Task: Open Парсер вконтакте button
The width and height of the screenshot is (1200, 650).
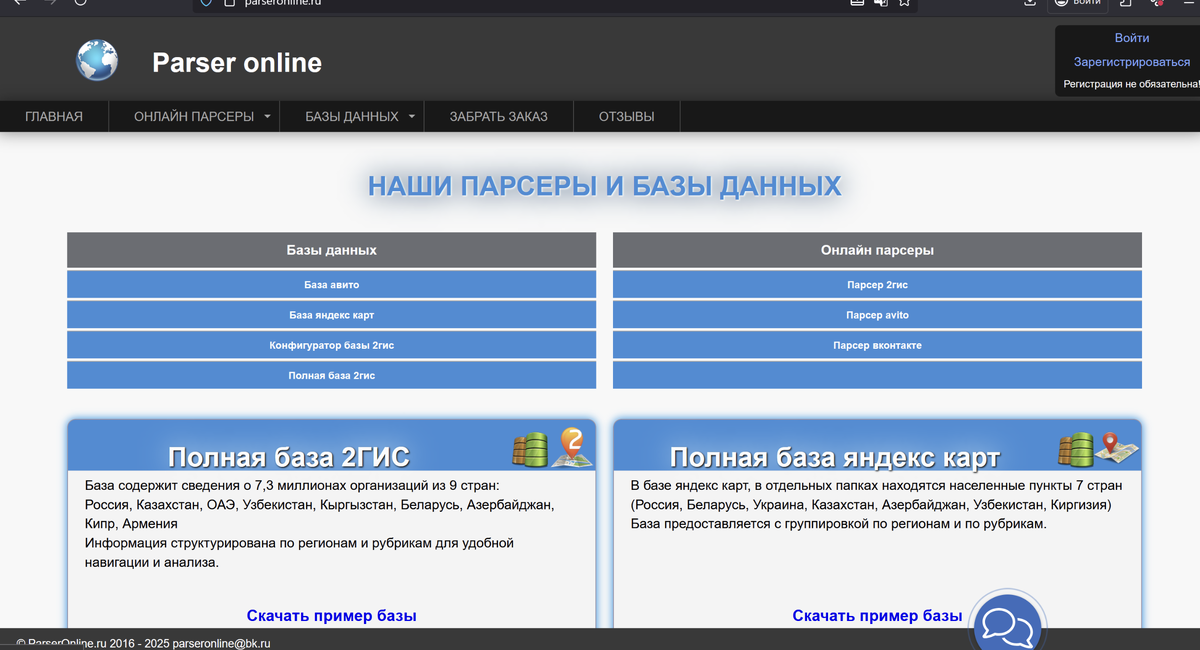Action: [x=877, y=345]
